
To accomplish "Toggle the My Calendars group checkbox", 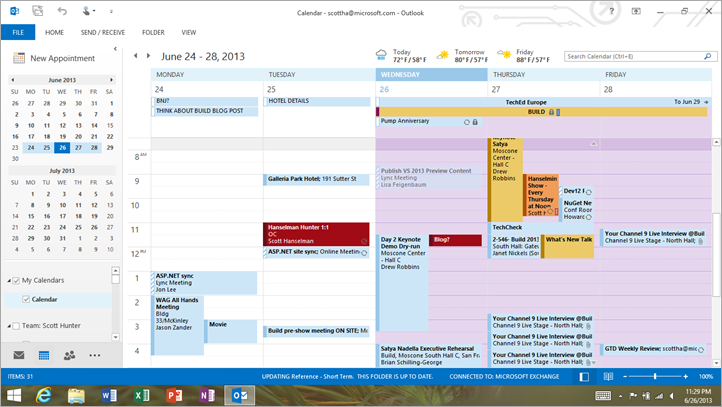I will 16,280.
